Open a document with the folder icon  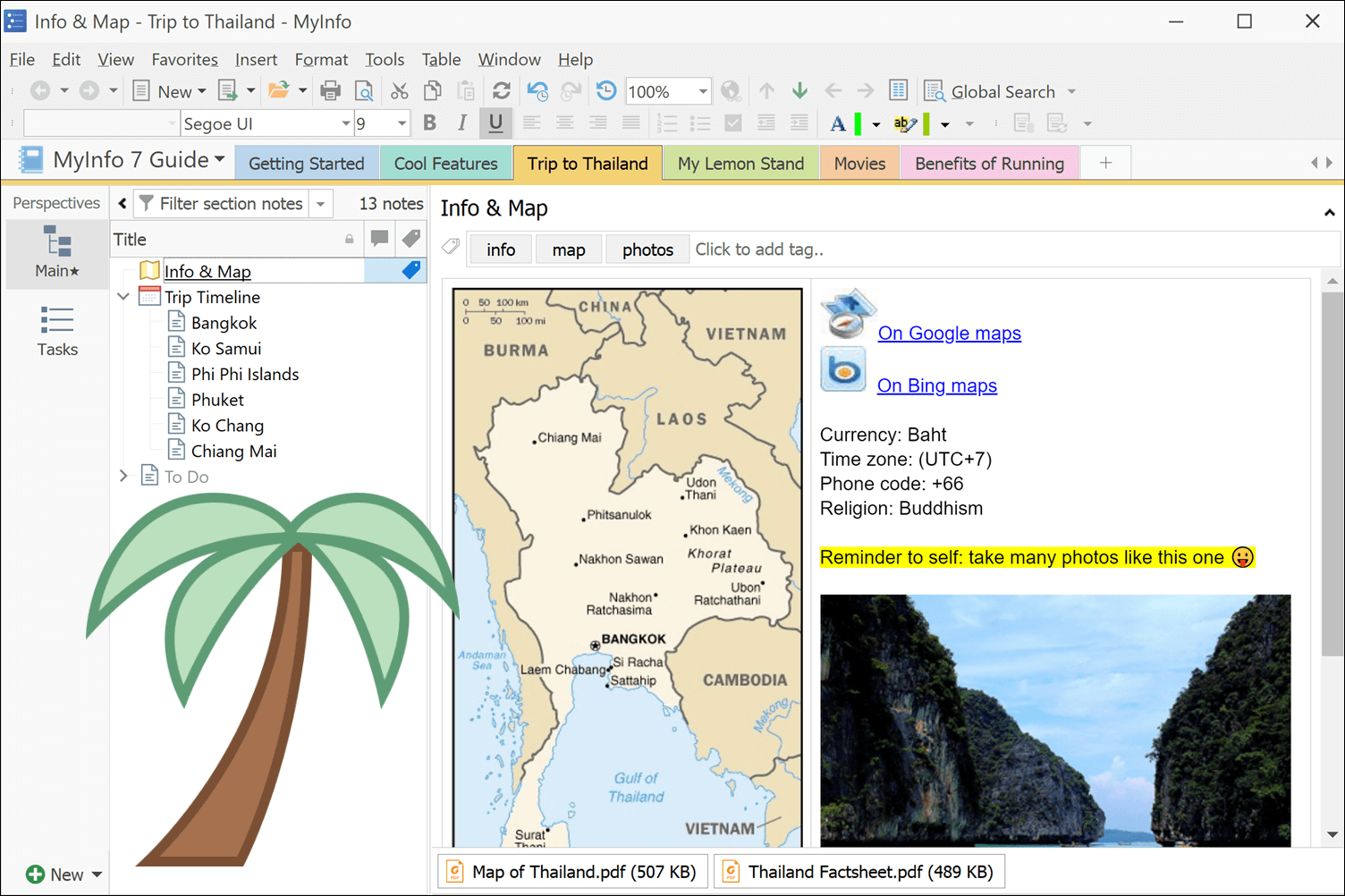point(280,90)
